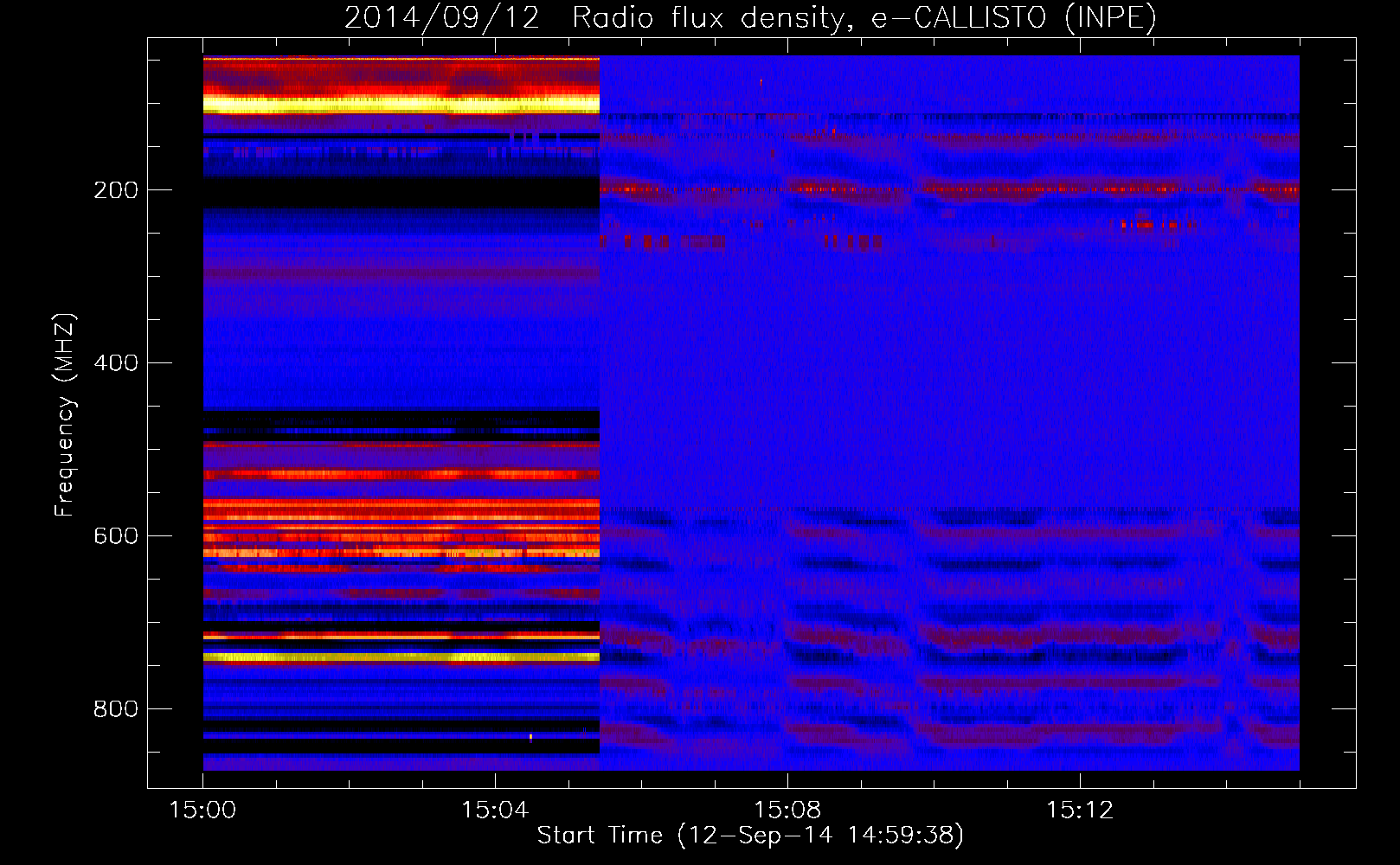
Task: Click the '15:08' time tick label
Action: [x=787, y=811]
